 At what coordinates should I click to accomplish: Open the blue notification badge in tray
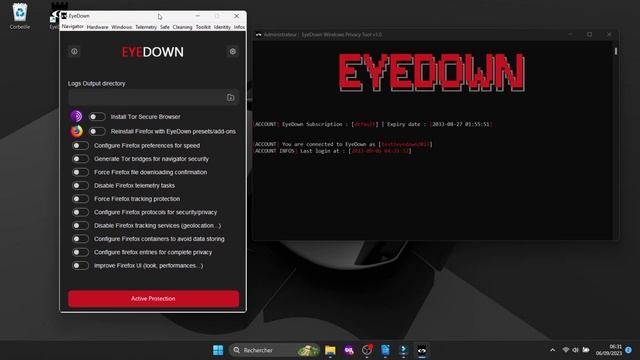629,350
